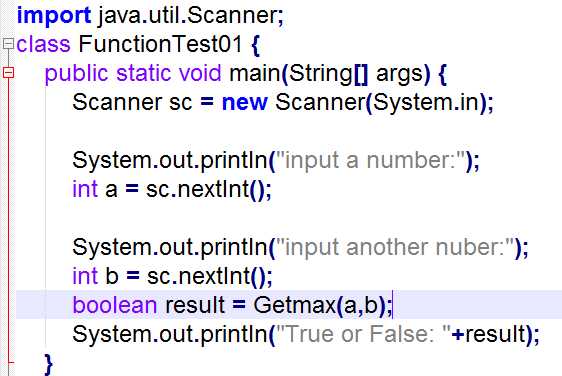Image resolution: width=562 pixels, height=376 pixels.
Task: Click the closing brace of main method
Action: [x=48, y=364]
